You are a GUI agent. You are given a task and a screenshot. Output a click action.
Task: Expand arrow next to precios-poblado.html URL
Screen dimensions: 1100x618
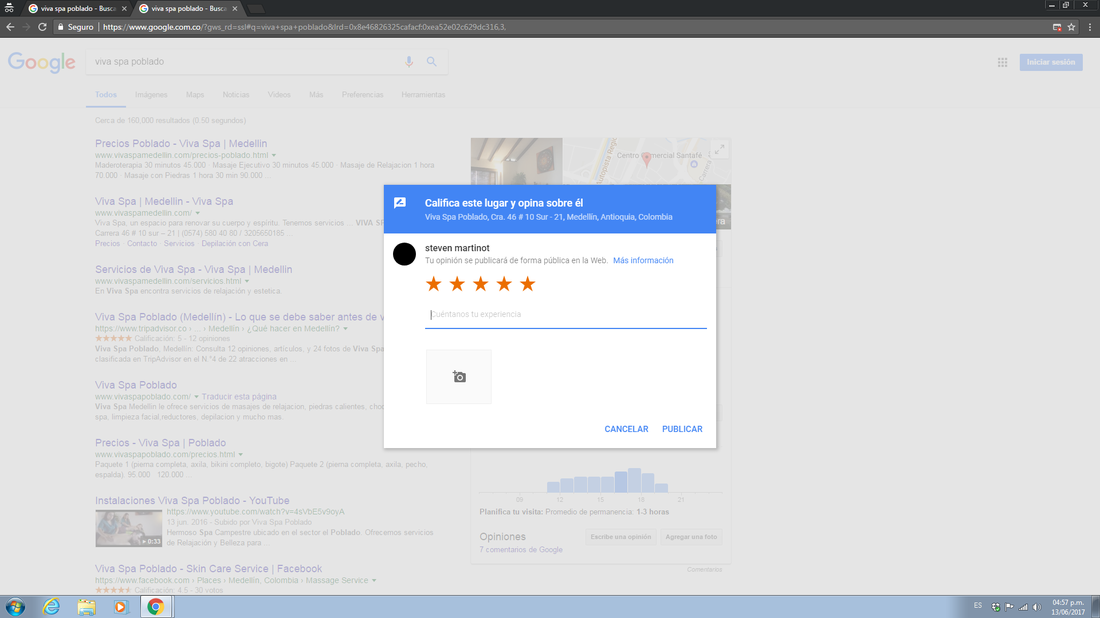tap(274, 155)
